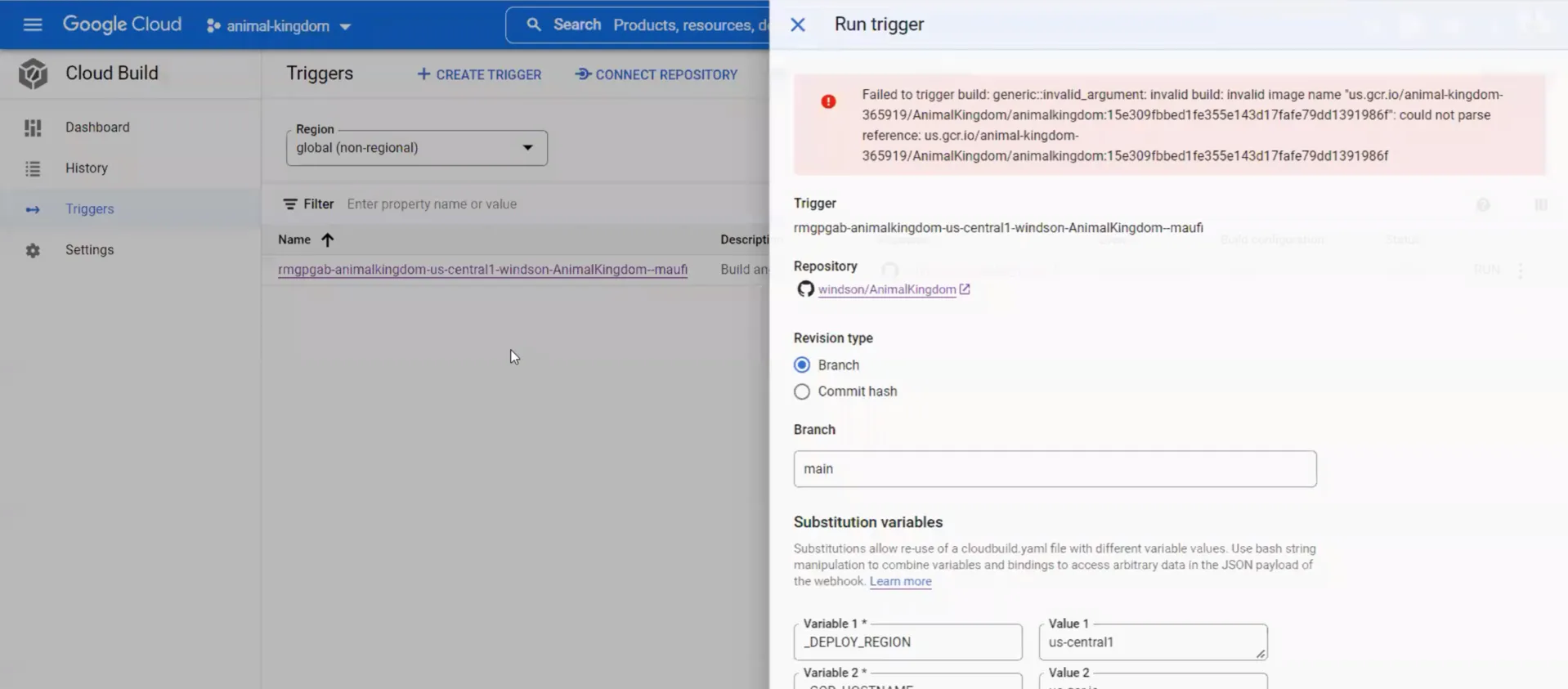Click the Cloud Build product logo
Viewport: 1568px width, 689px height.
click(34, 74)
